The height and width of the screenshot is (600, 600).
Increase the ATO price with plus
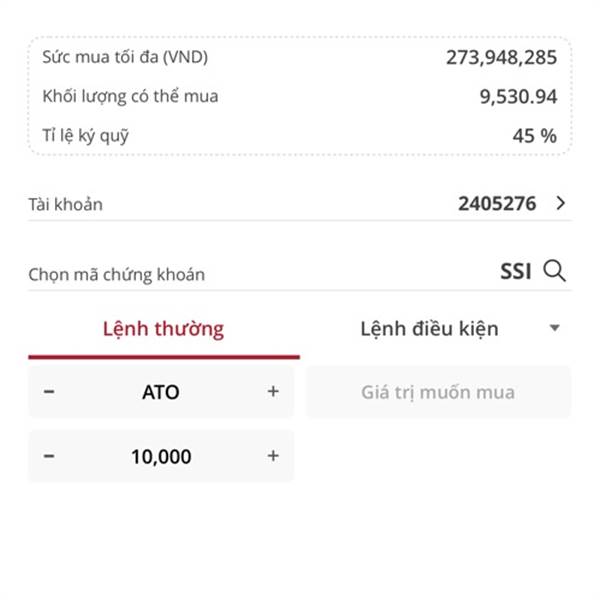273,391
